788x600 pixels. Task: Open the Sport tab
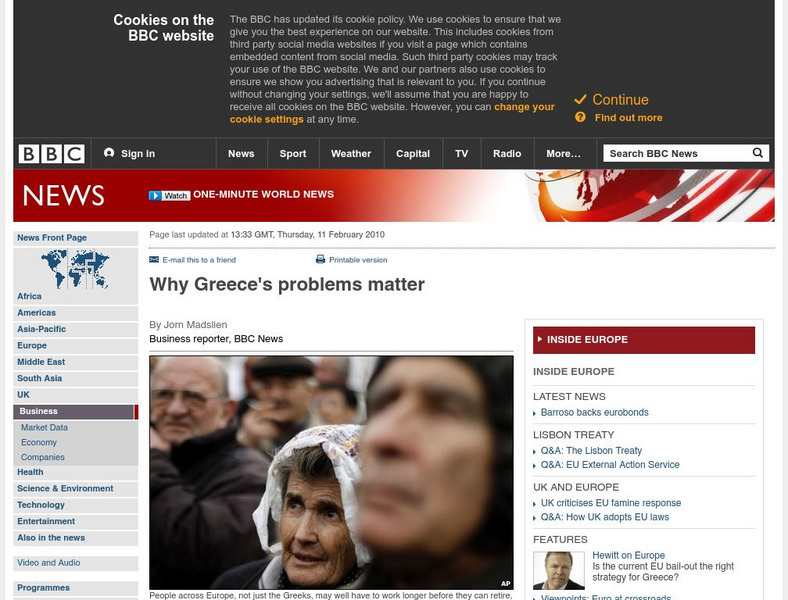click(x=292, y=154)
